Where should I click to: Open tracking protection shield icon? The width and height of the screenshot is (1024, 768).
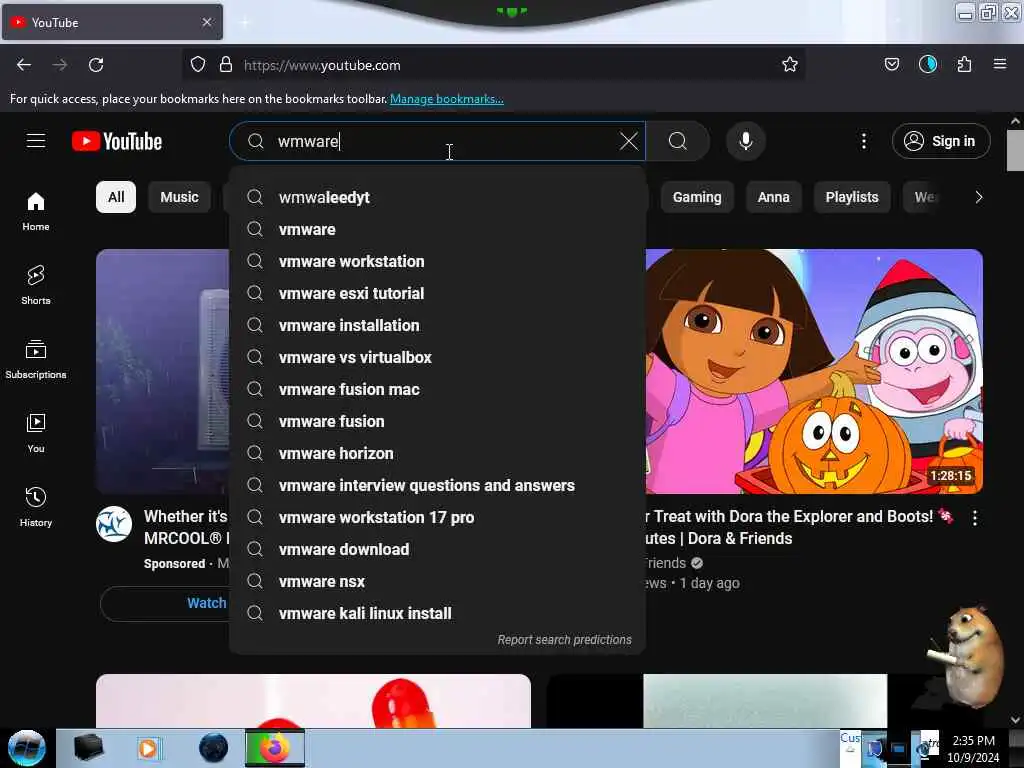(198, 65)
